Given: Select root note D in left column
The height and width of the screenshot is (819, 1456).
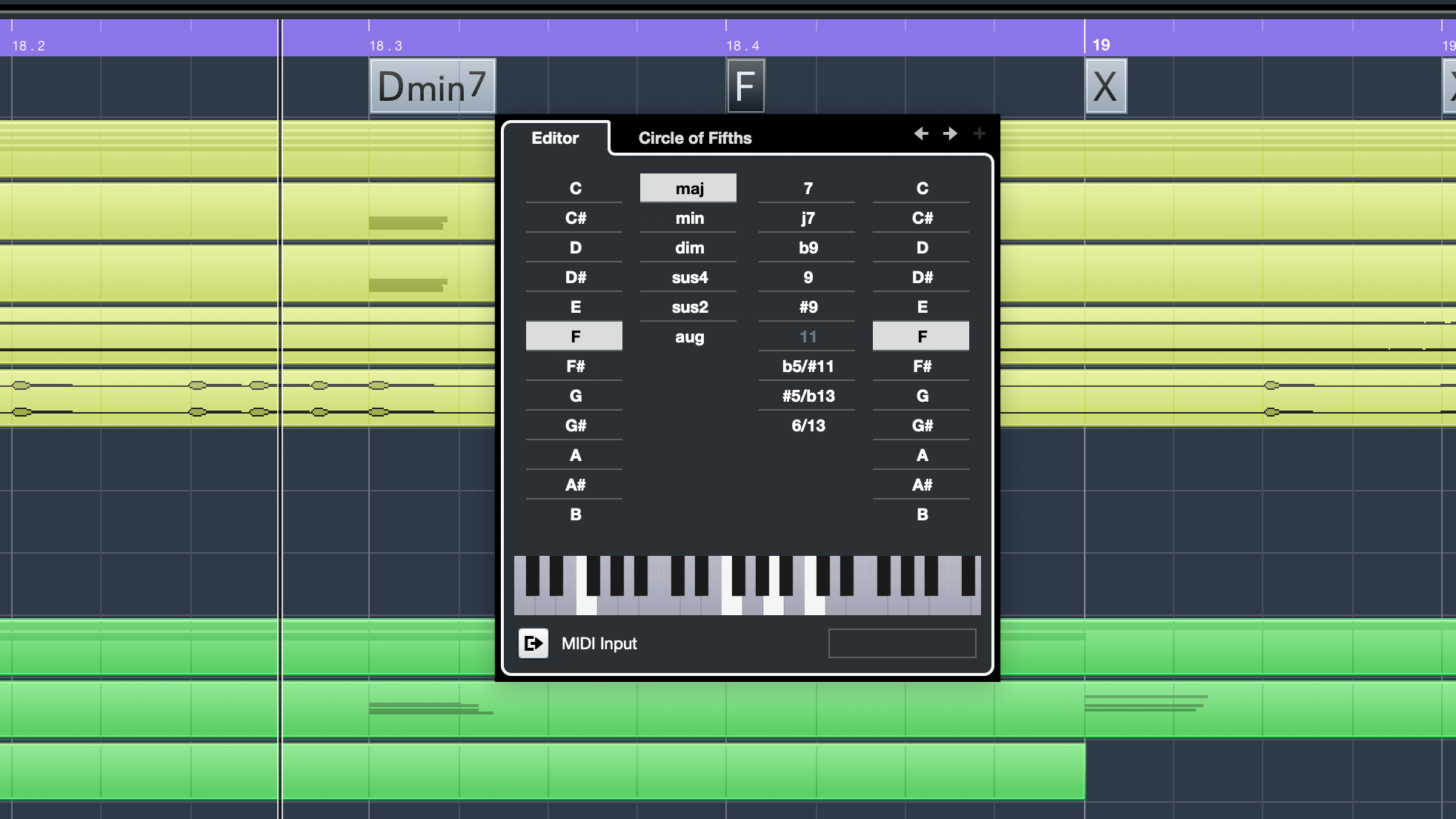Looking at the screenshot, I should 575,248.
